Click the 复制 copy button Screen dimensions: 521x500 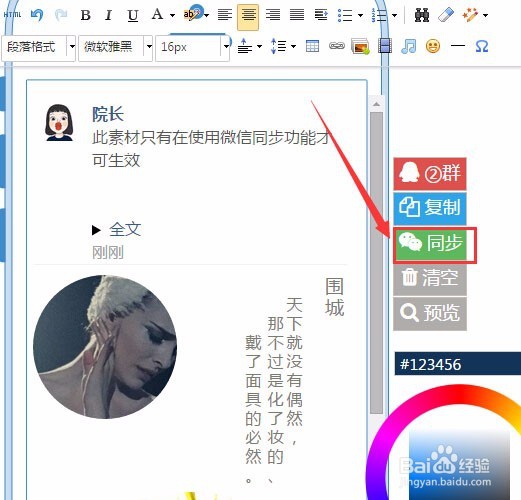(430, 208)
